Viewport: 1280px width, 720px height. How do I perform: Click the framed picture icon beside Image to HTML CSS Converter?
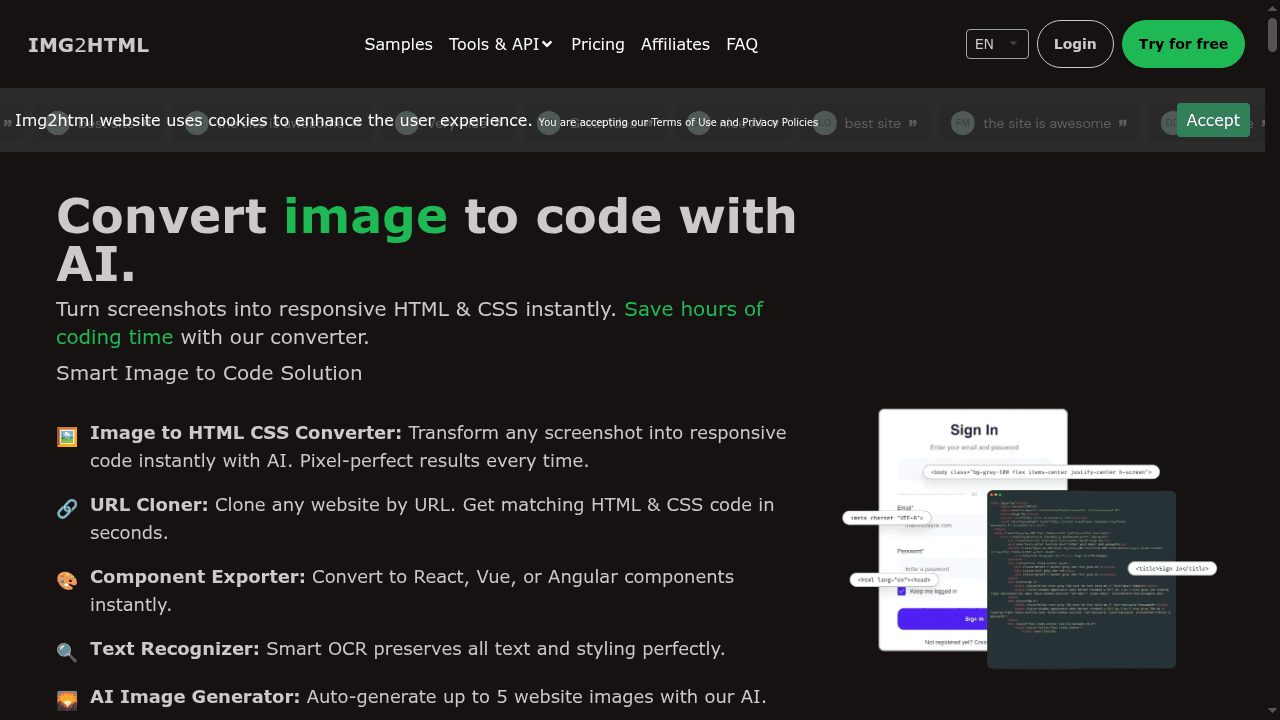pyautogui.click(x=67, y=436)
